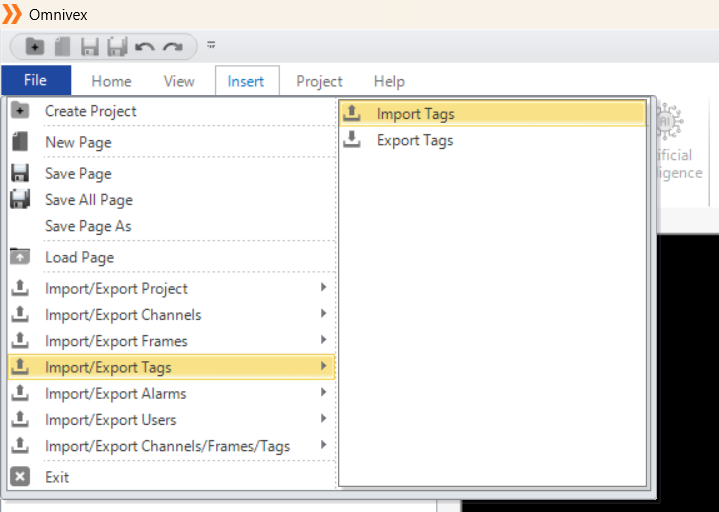
Task: Expand the Import/Export Alarms submenu arrow
Action: coord(323,392)
